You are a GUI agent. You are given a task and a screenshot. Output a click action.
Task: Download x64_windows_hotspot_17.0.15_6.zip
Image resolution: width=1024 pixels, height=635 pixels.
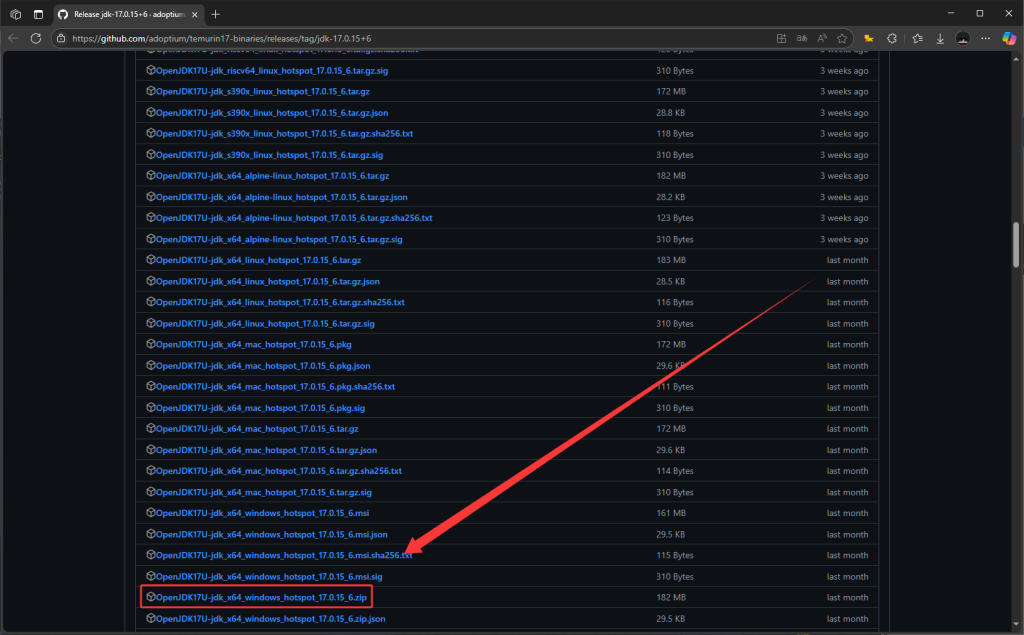[261, 598]
